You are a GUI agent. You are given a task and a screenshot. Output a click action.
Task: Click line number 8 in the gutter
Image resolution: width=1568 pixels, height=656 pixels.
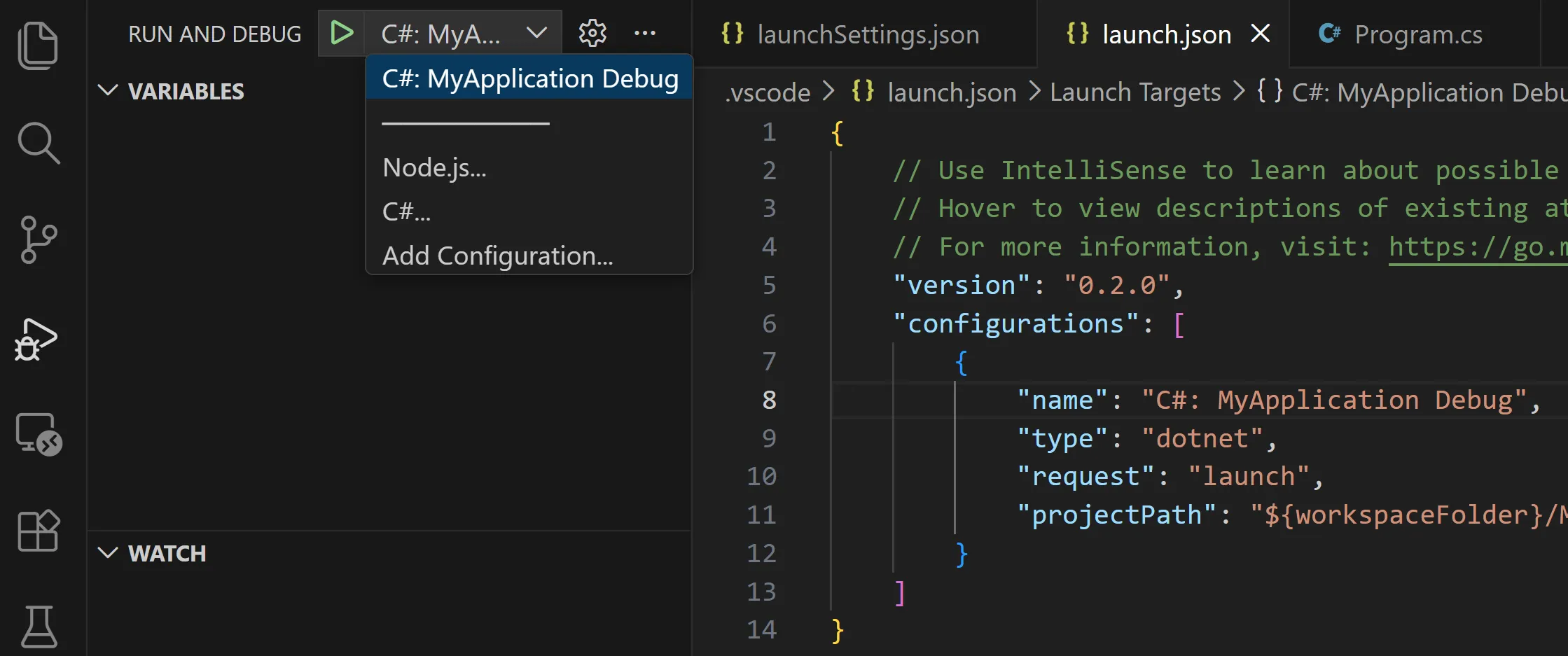click(769, 400)
